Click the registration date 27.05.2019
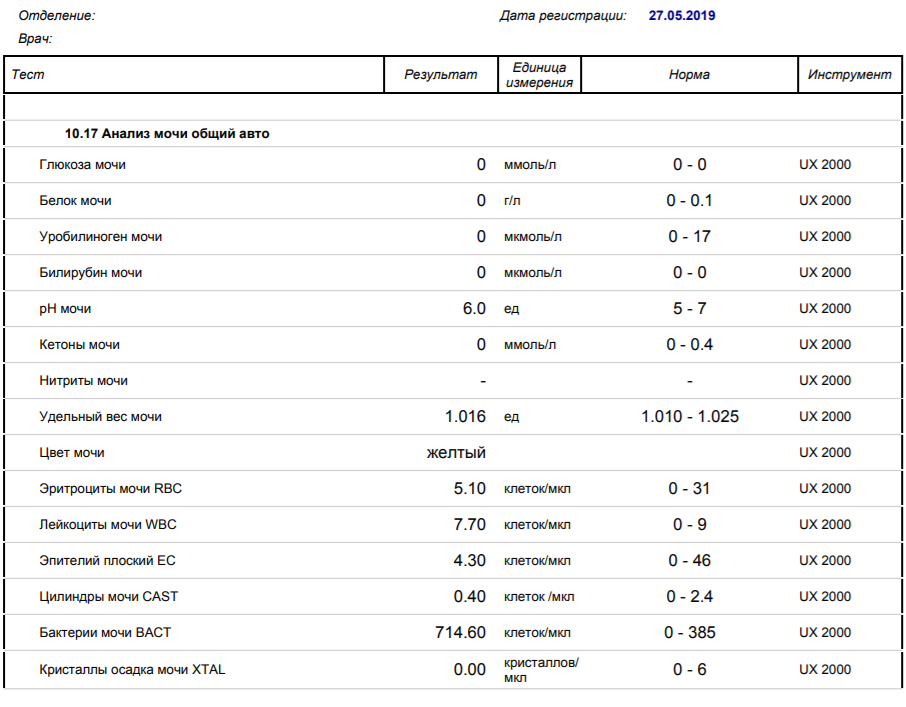The image size is (906, 707). click(681, 16)
